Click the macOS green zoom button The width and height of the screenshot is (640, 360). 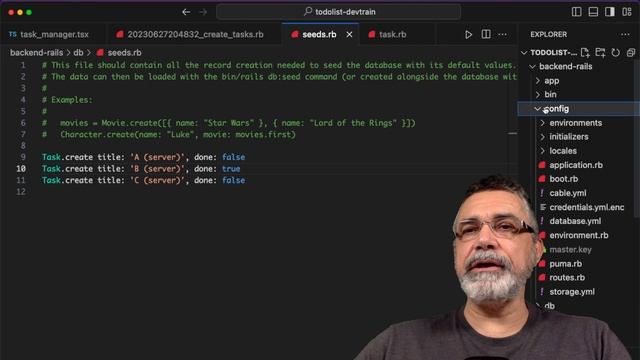click(x=29, y=12)
